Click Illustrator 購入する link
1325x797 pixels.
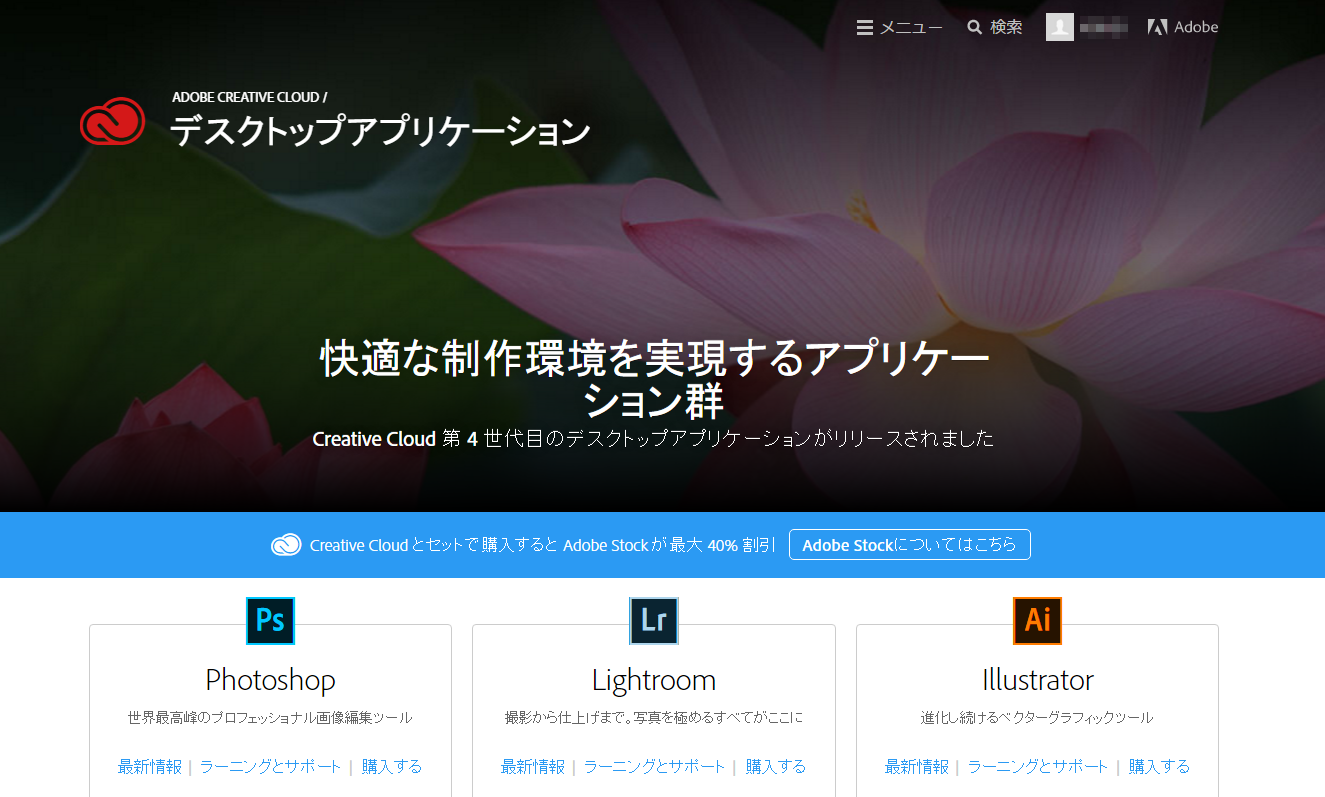[1160, 767]
